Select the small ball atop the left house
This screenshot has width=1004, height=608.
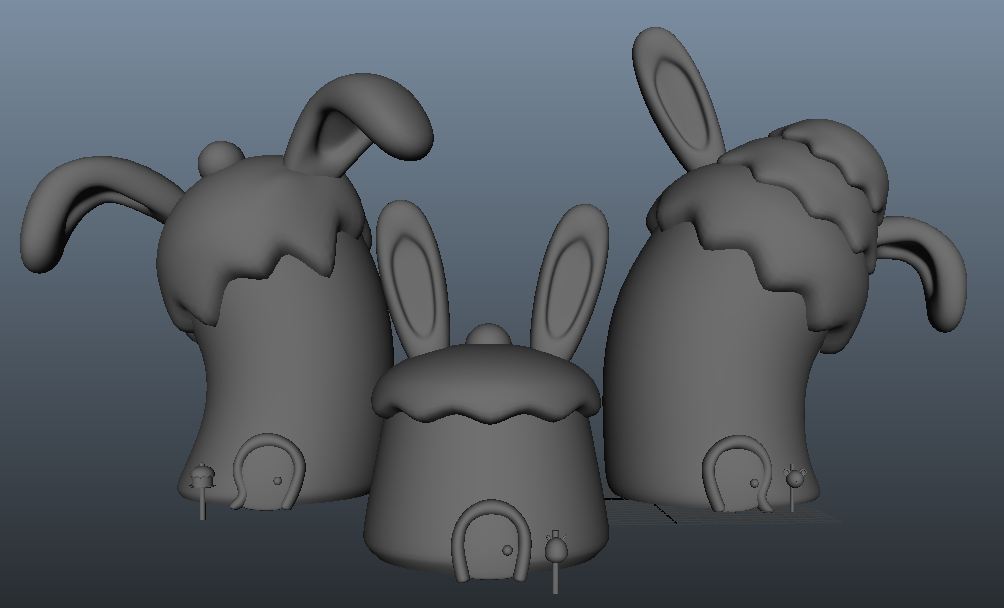220,158
